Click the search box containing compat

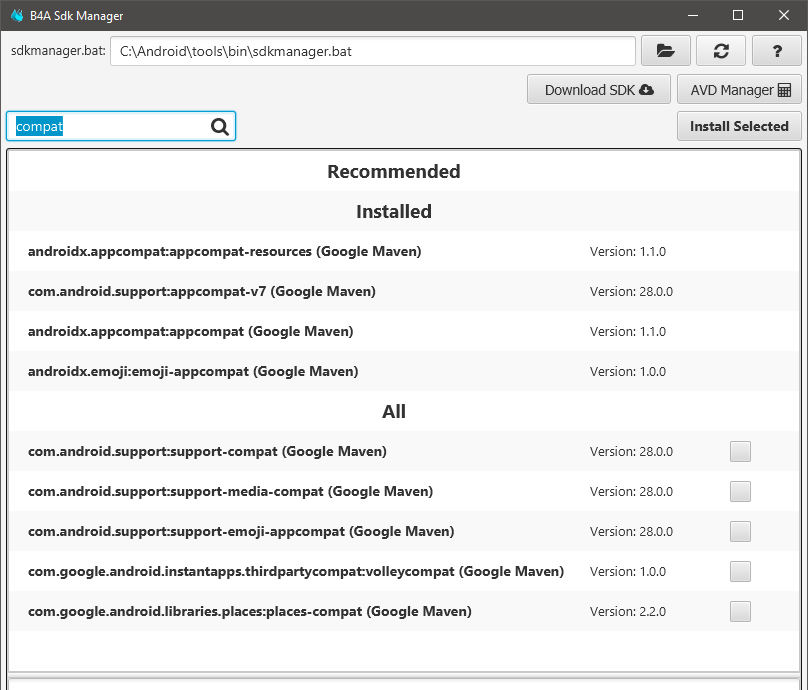click(110, 126)
